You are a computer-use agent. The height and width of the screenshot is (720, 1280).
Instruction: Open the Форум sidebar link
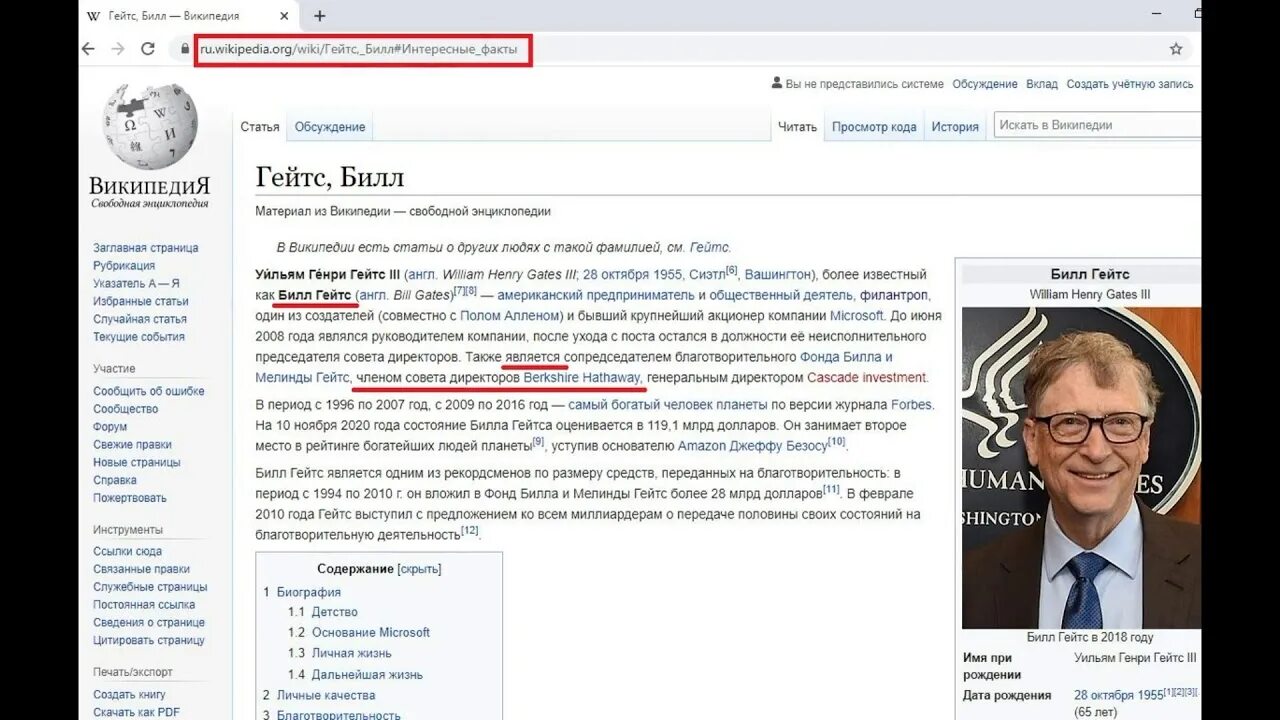pyautogui.click(x=110, y=427)
